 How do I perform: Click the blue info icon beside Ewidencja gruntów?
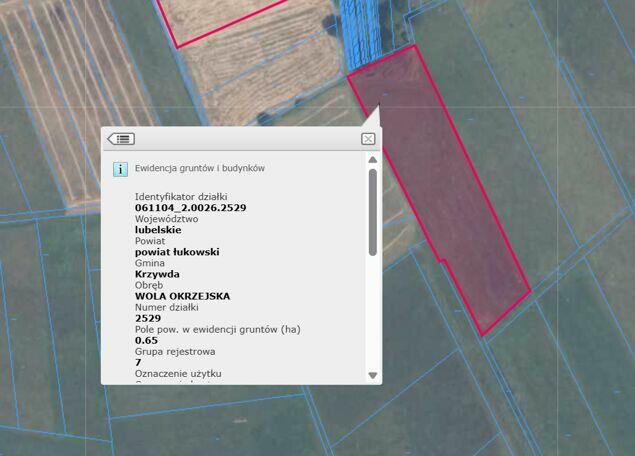pyautogui.click(x=120, y=169)
